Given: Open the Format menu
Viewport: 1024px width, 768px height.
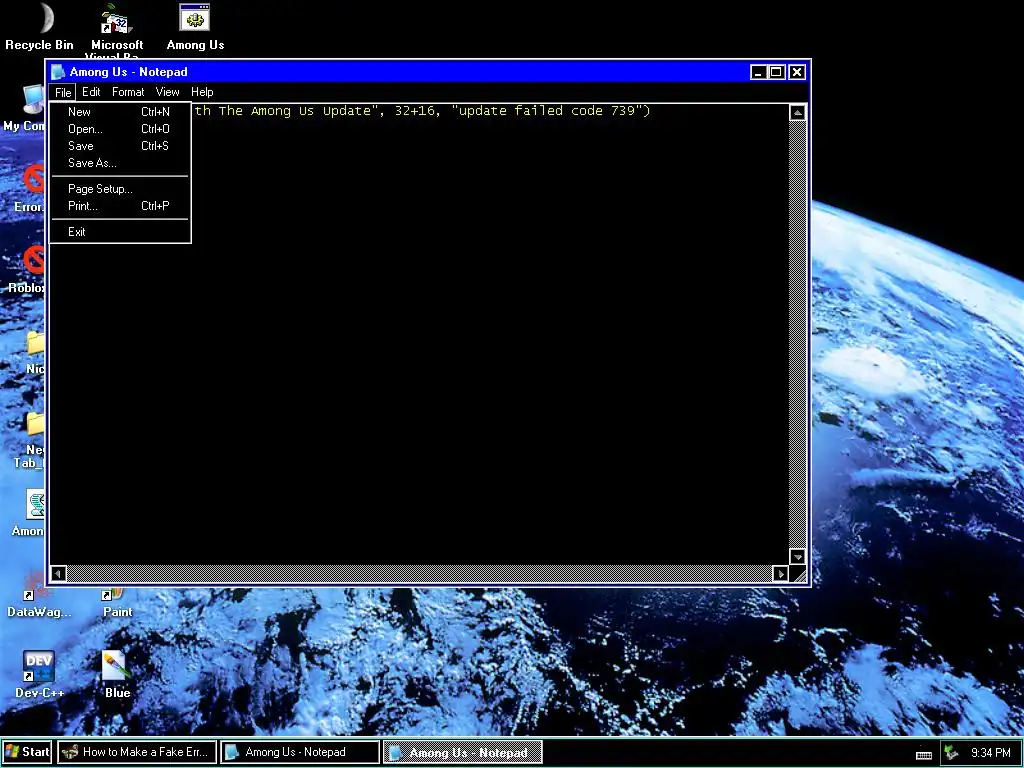Looking at the screenshot, I should [128, 92].
